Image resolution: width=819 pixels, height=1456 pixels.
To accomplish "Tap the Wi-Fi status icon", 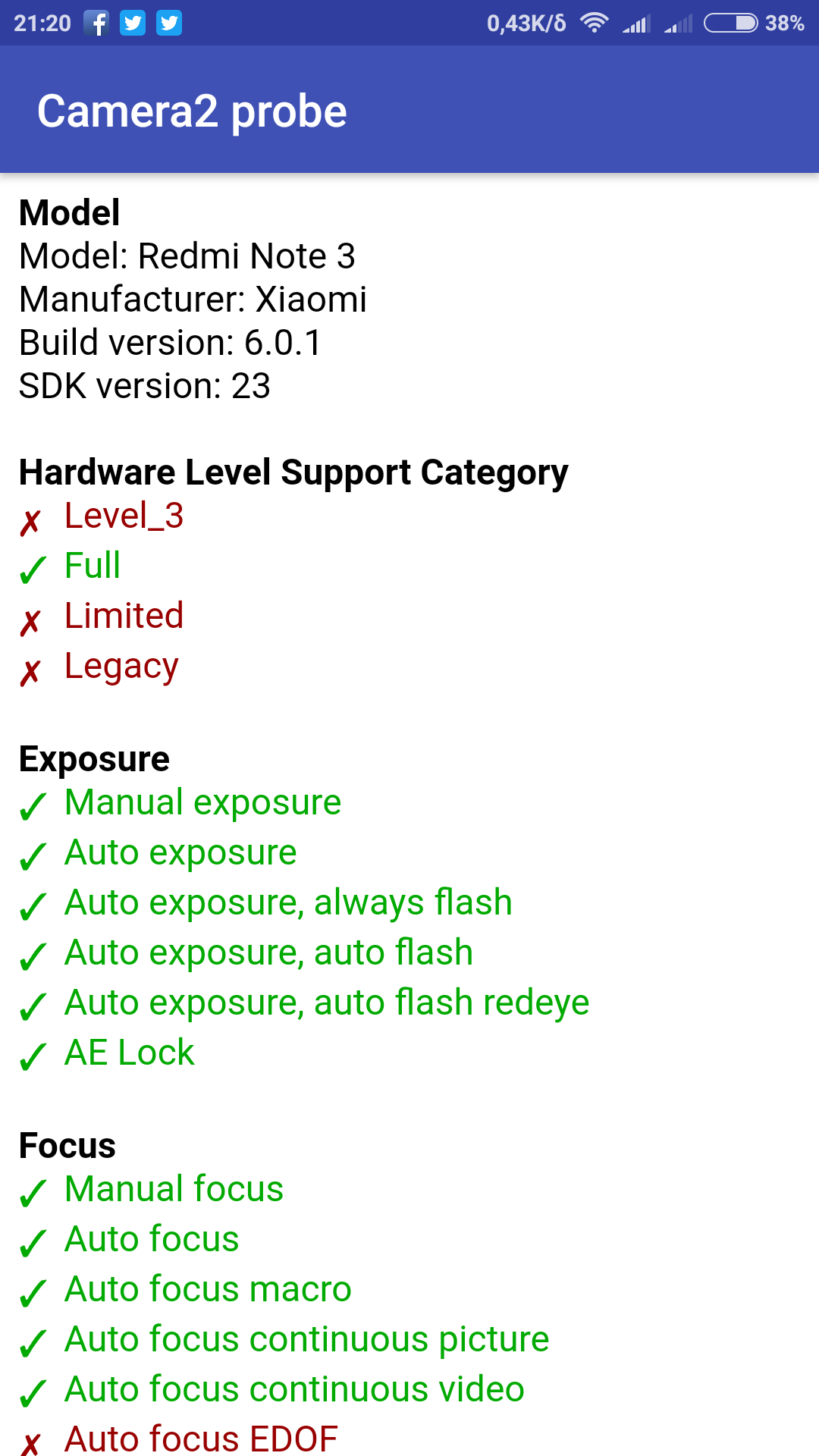I will [595, 24].
